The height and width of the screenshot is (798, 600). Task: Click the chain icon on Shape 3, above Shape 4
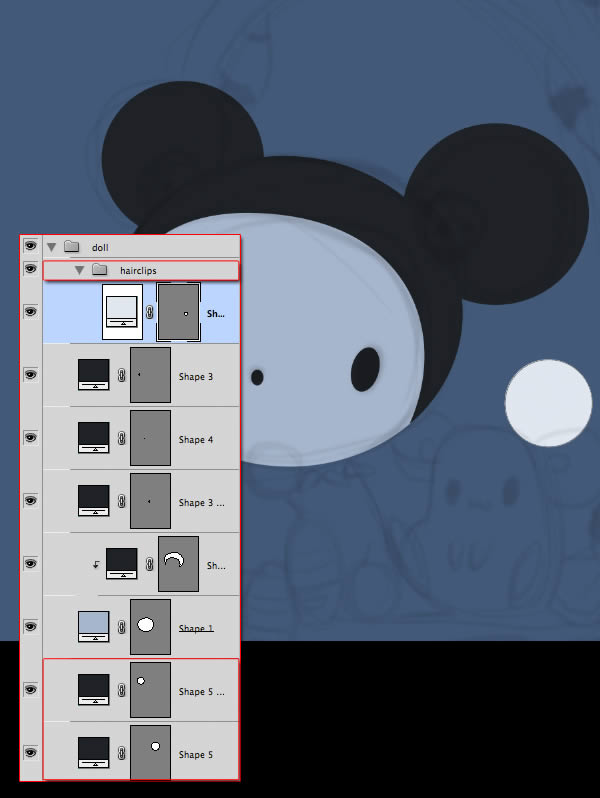pos(122,375)
